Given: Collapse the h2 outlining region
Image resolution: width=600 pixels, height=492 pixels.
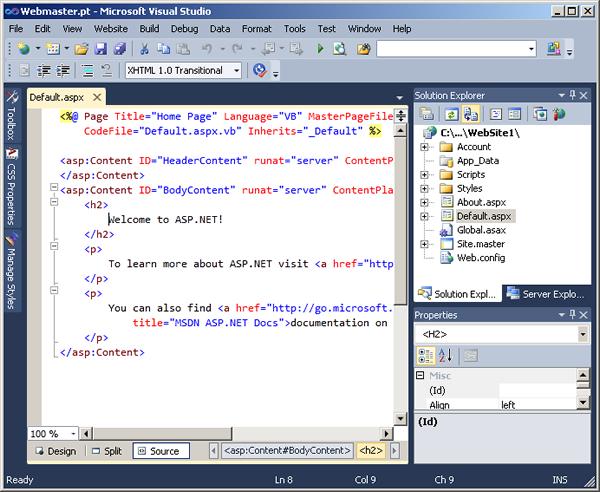Looking at the screenshot, I should click(x=54, y=202).
